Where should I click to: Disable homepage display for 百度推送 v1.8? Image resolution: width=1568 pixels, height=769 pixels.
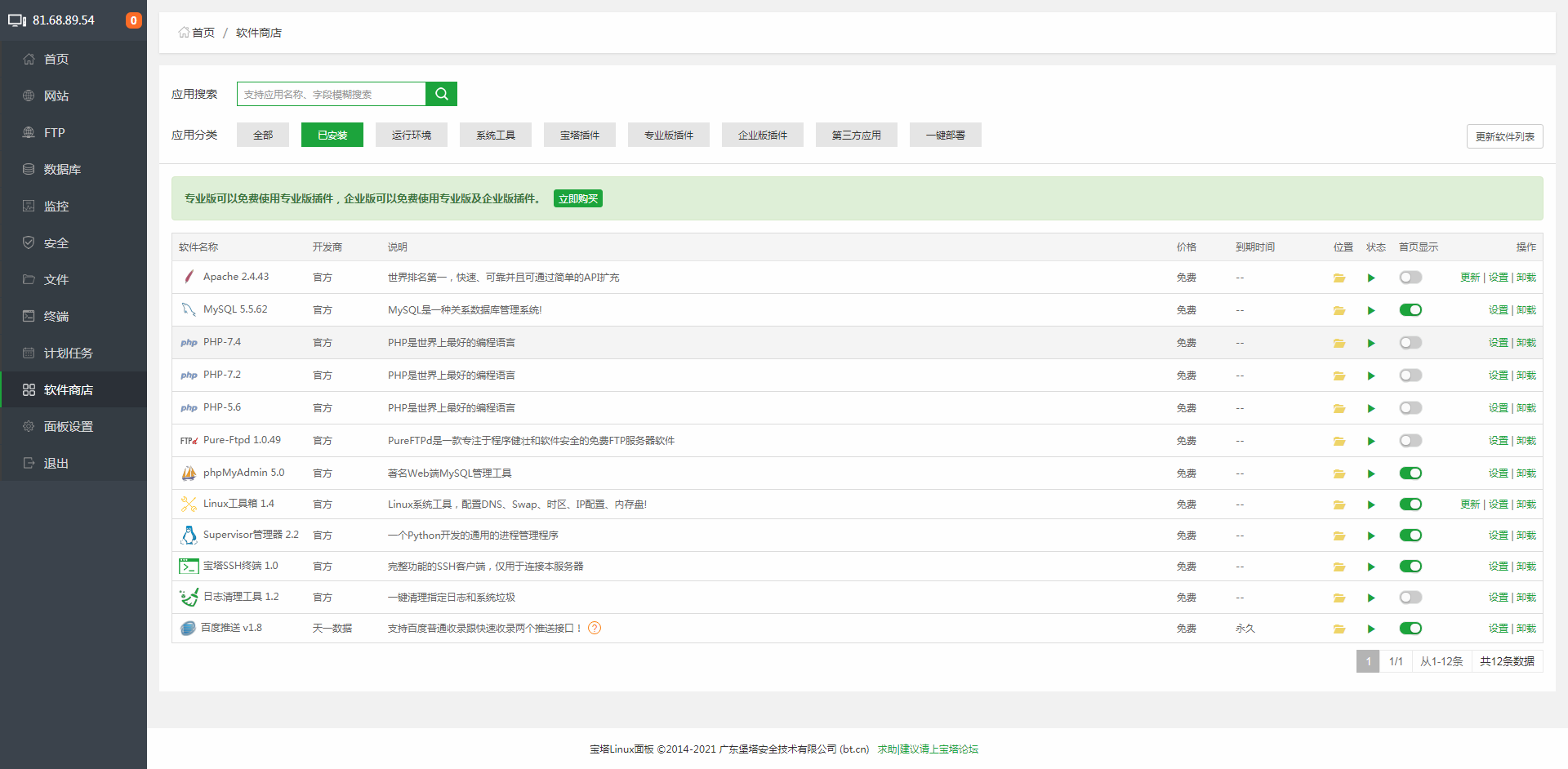pyautogui.click(x=1410, y=629)
